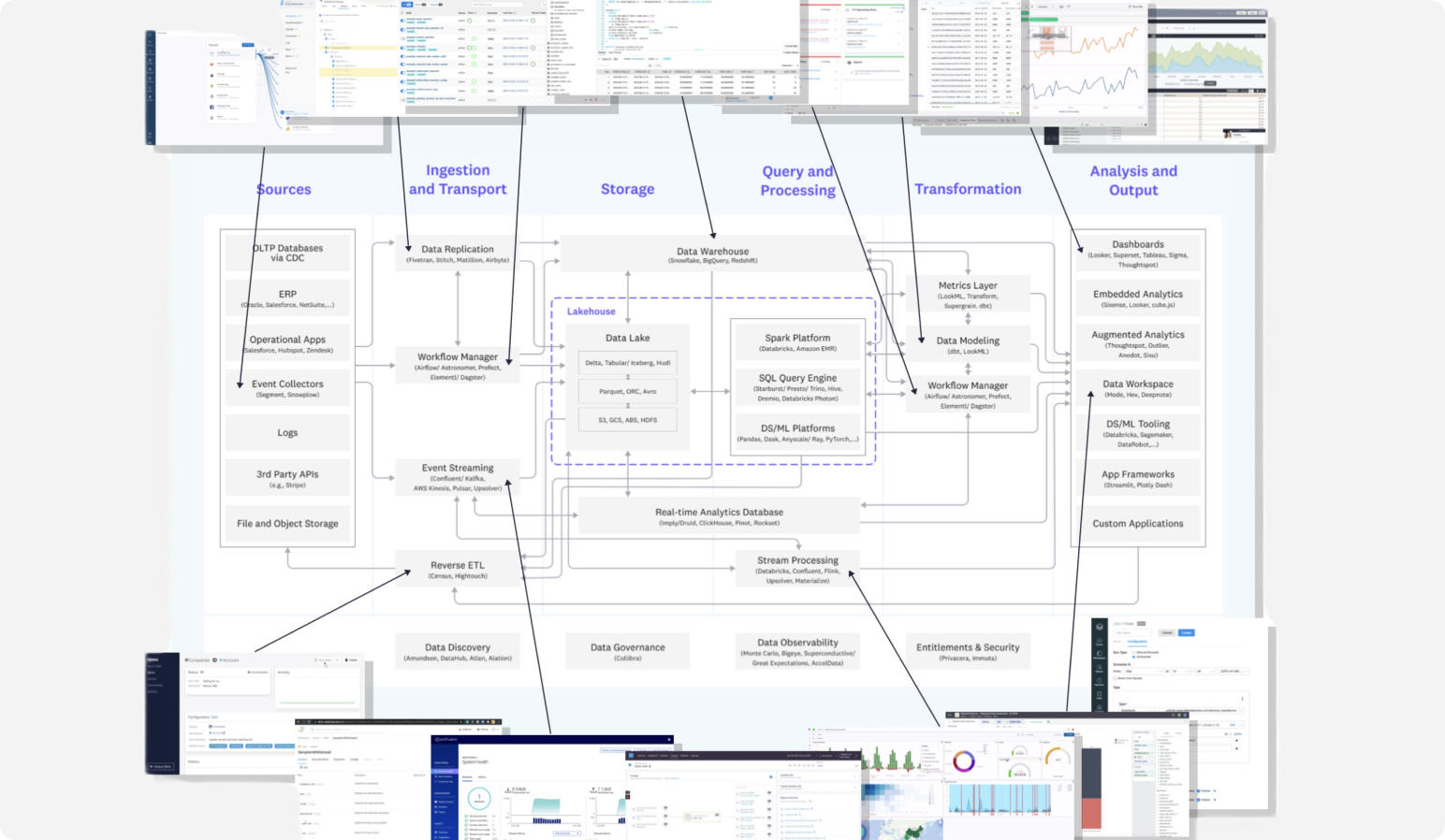This screenshot has height=840, width=1445.
Task: Select the Scheduled run type radio button
Action: tap(1133, 657)
